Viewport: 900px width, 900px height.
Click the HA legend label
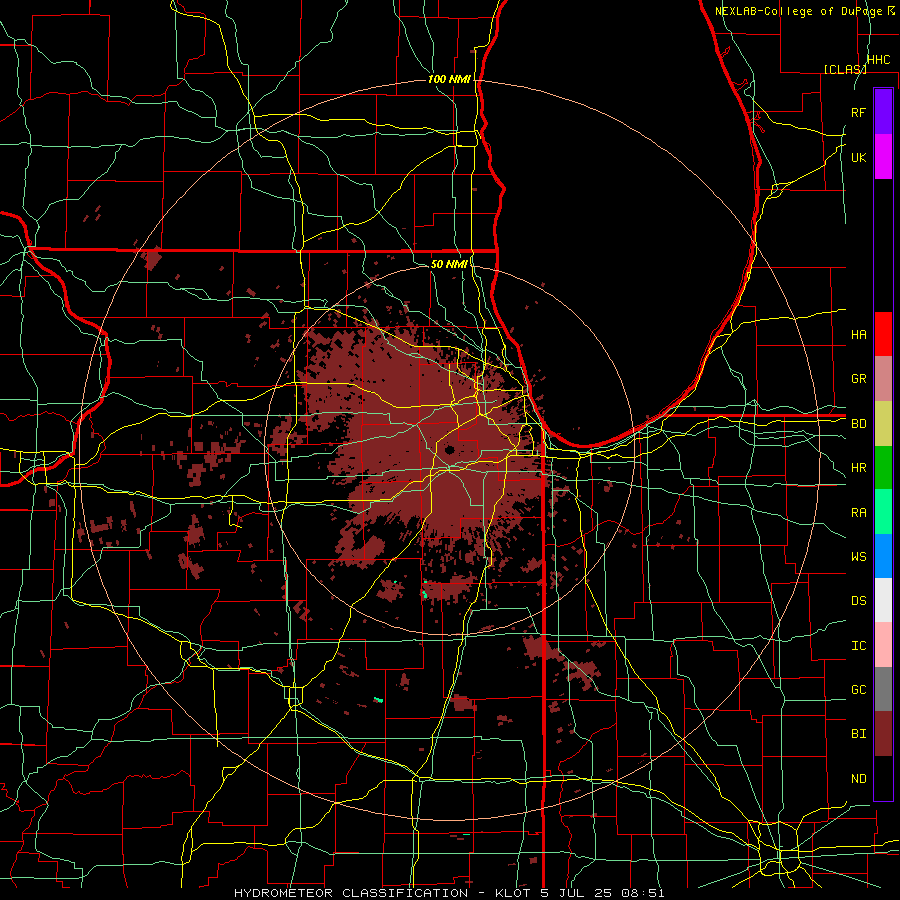click(859, 334)
